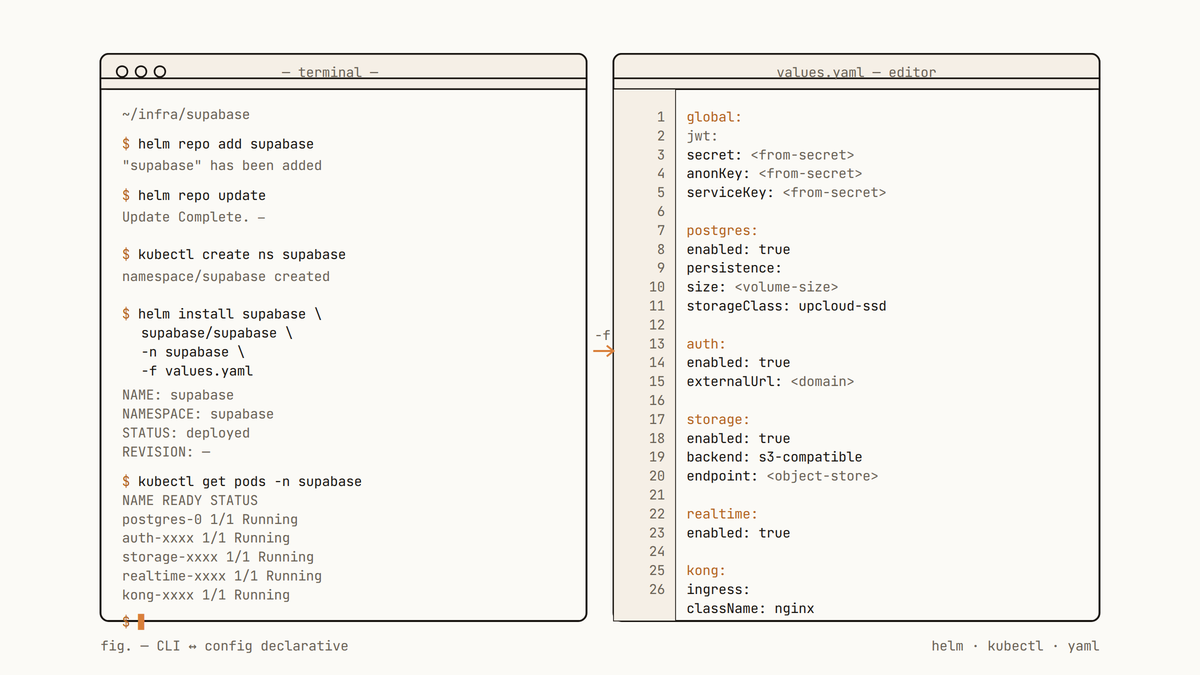The image size is (1200, 675).
Task: Click the 'auth:' section key
Action: (x=706, y=343)
